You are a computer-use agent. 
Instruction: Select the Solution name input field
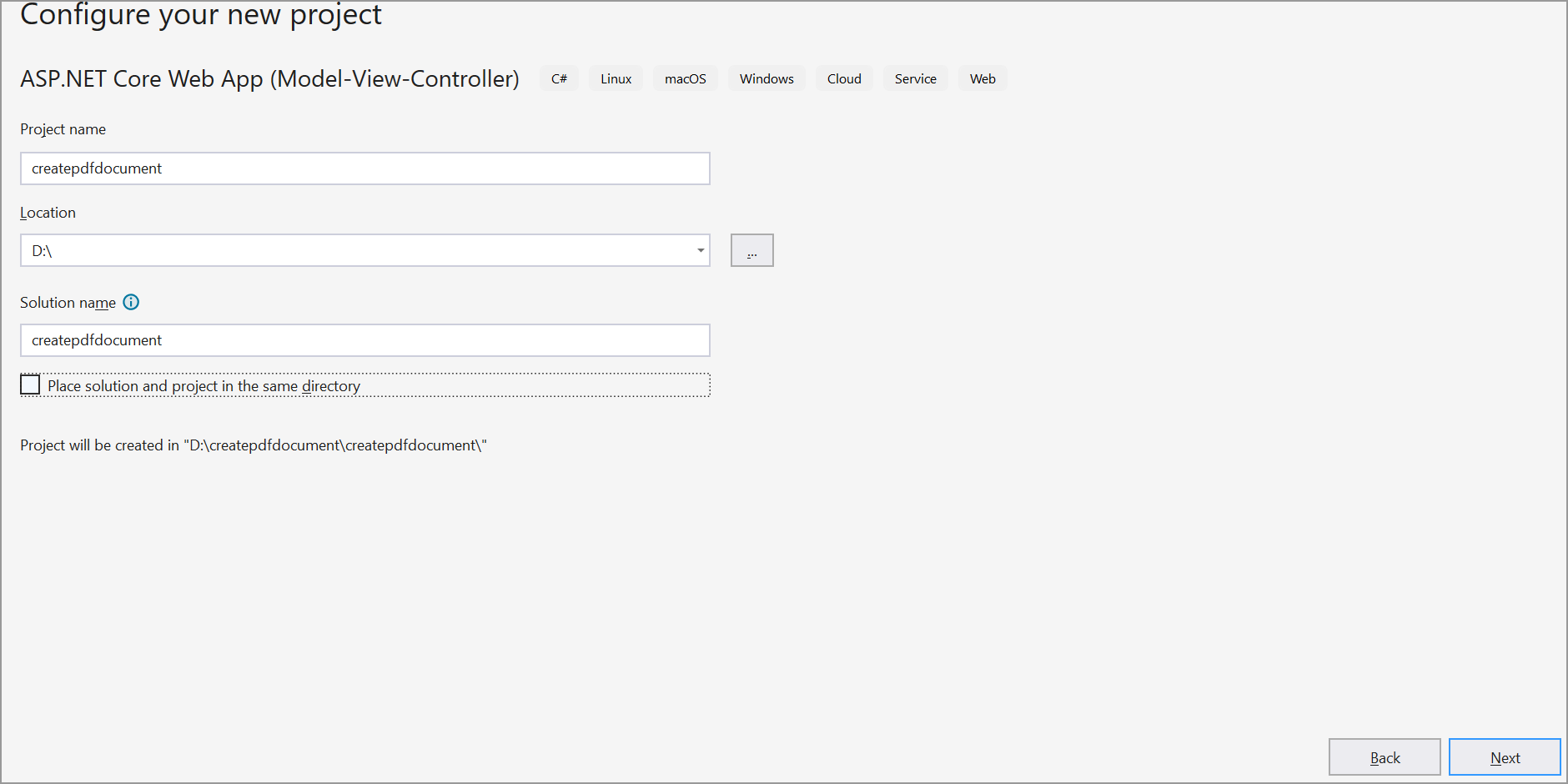364,340
